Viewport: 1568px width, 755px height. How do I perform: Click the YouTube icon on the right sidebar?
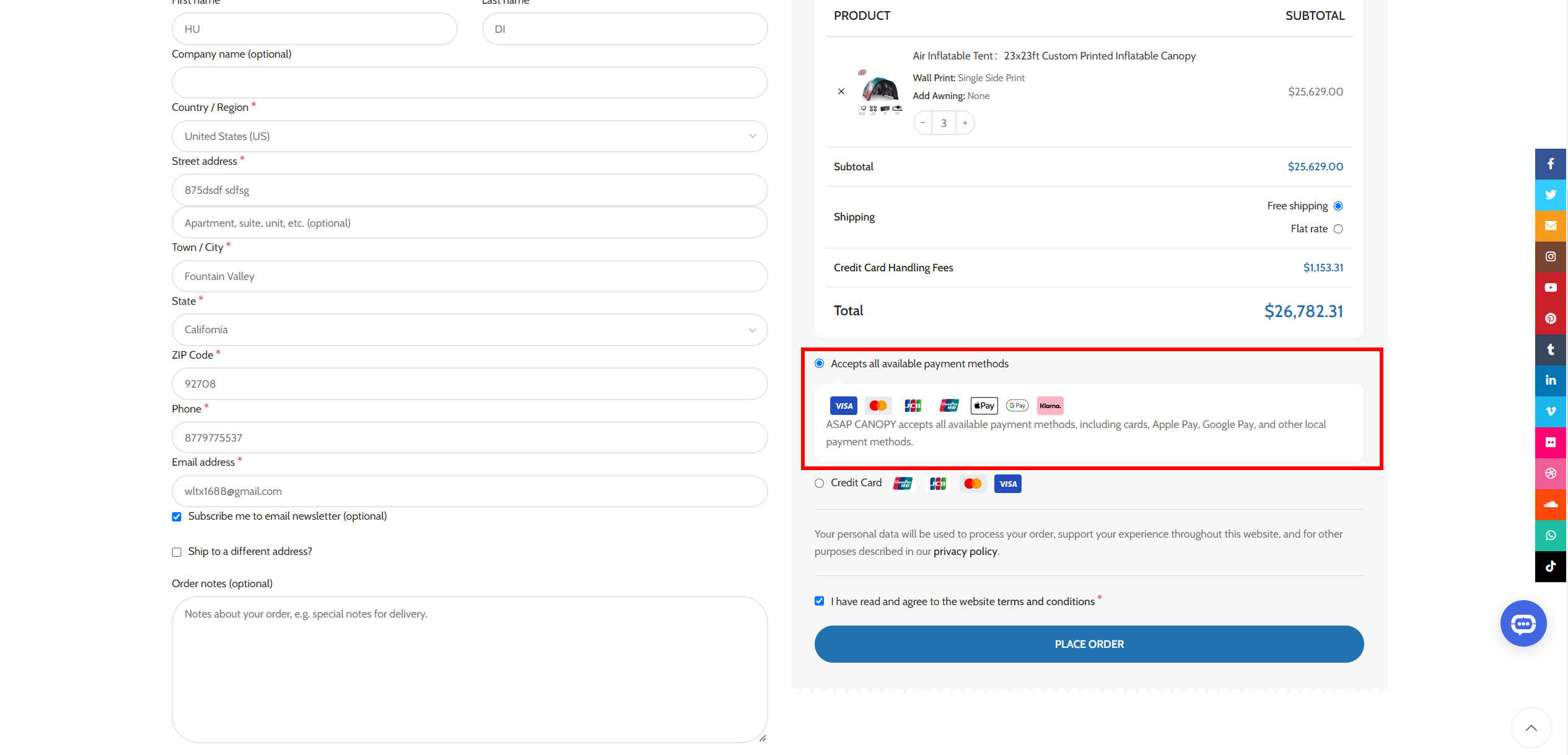(1551, 287)
